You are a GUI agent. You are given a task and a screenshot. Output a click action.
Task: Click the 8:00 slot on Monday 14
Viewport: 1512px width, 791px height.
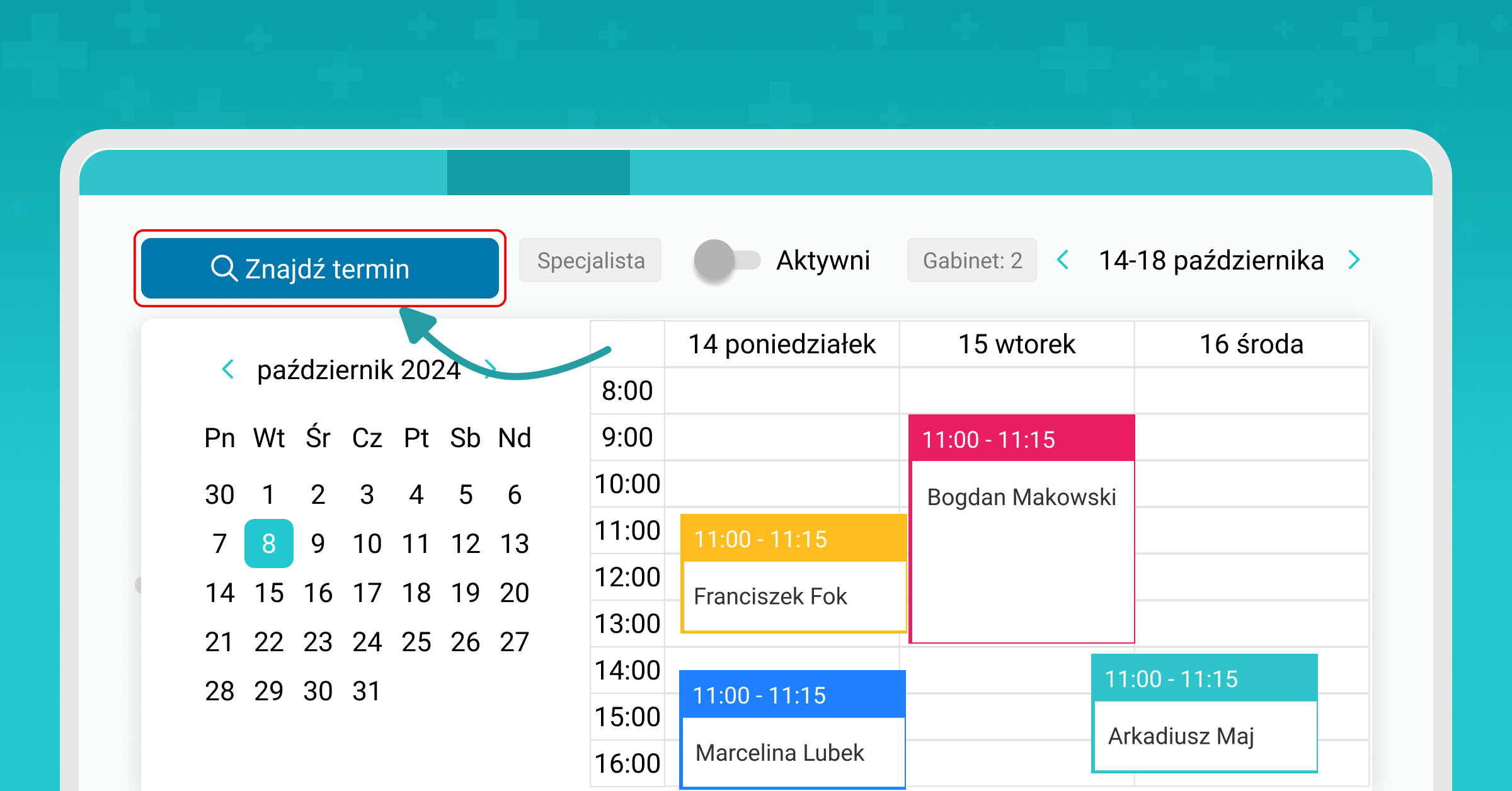tap(782, 390)
